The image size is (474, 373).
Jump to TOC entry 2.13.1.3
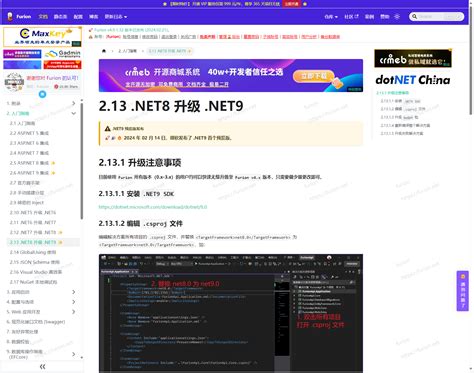pyautogui.click(x=399, y=117)
